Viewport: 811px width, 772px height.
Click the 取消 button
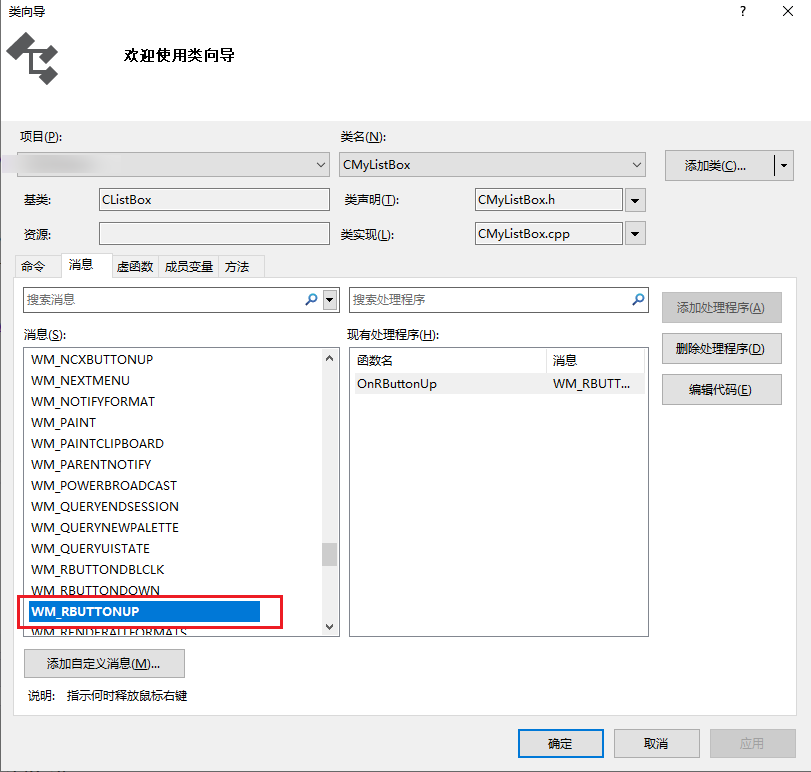pyautogui.click(x=656, y=743)
